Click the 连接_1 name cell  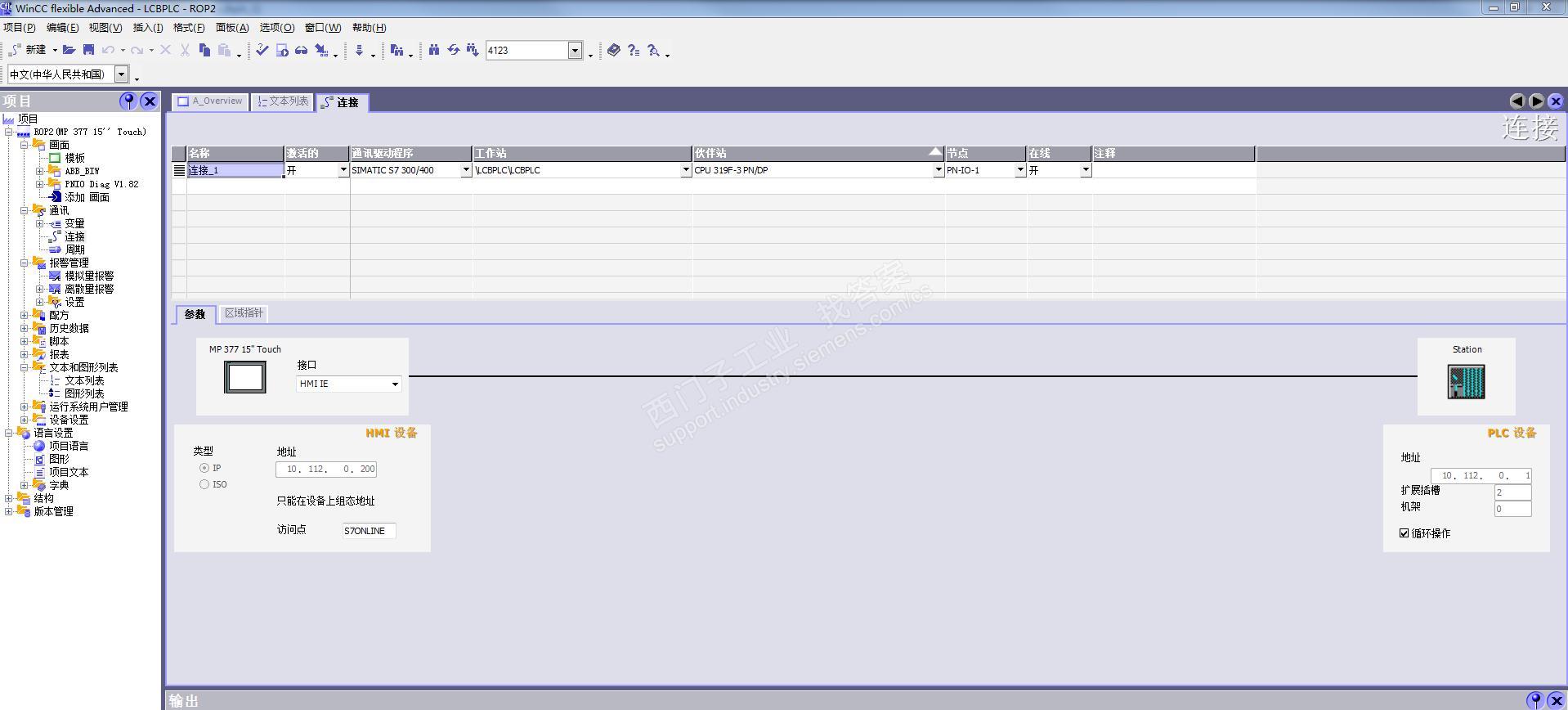pyautogui.click(x=235, y=170)
